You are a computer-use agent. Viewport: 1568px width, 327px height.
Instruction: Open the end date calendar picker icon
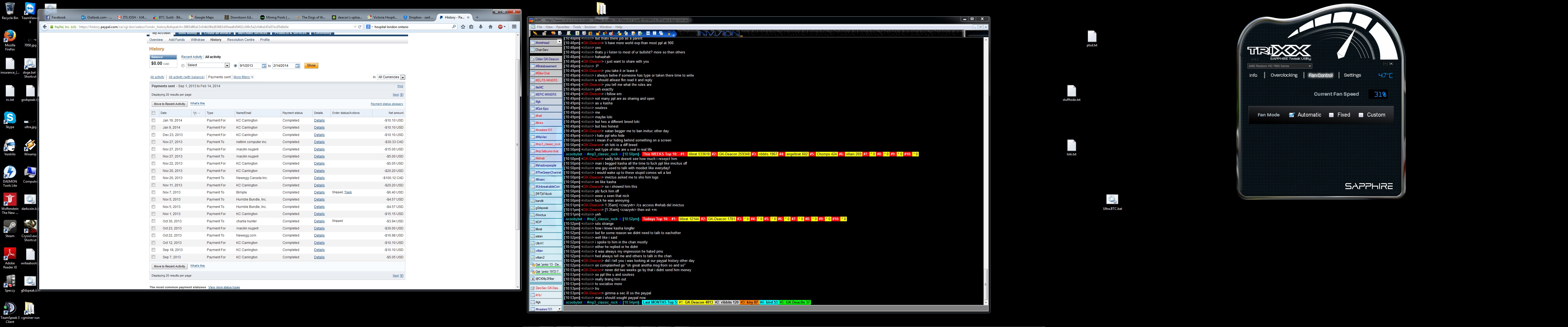click(x=297, y=66)
